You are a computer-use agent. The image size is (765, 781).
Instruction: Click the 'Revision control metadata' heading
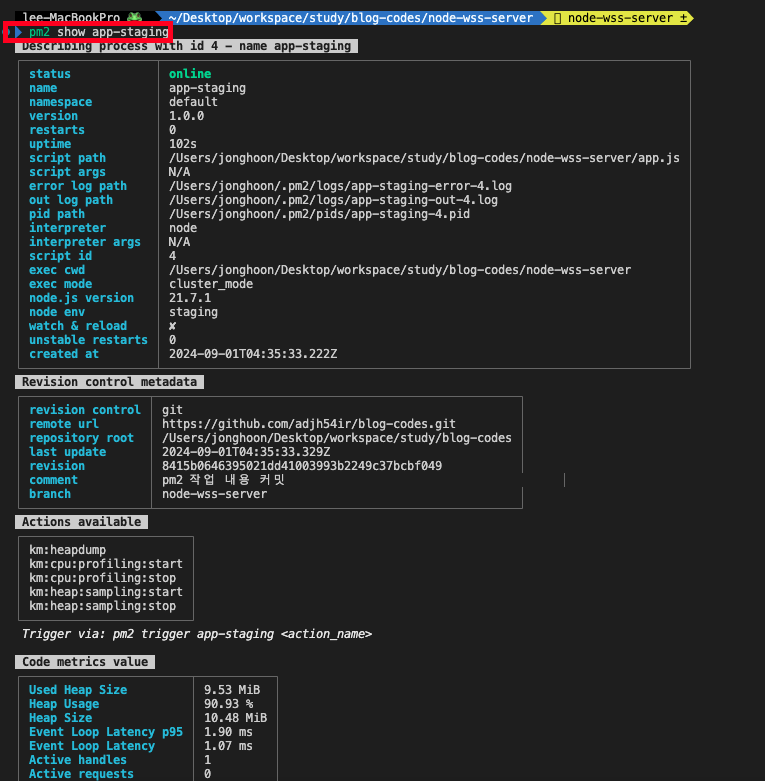tap(110, 382)
